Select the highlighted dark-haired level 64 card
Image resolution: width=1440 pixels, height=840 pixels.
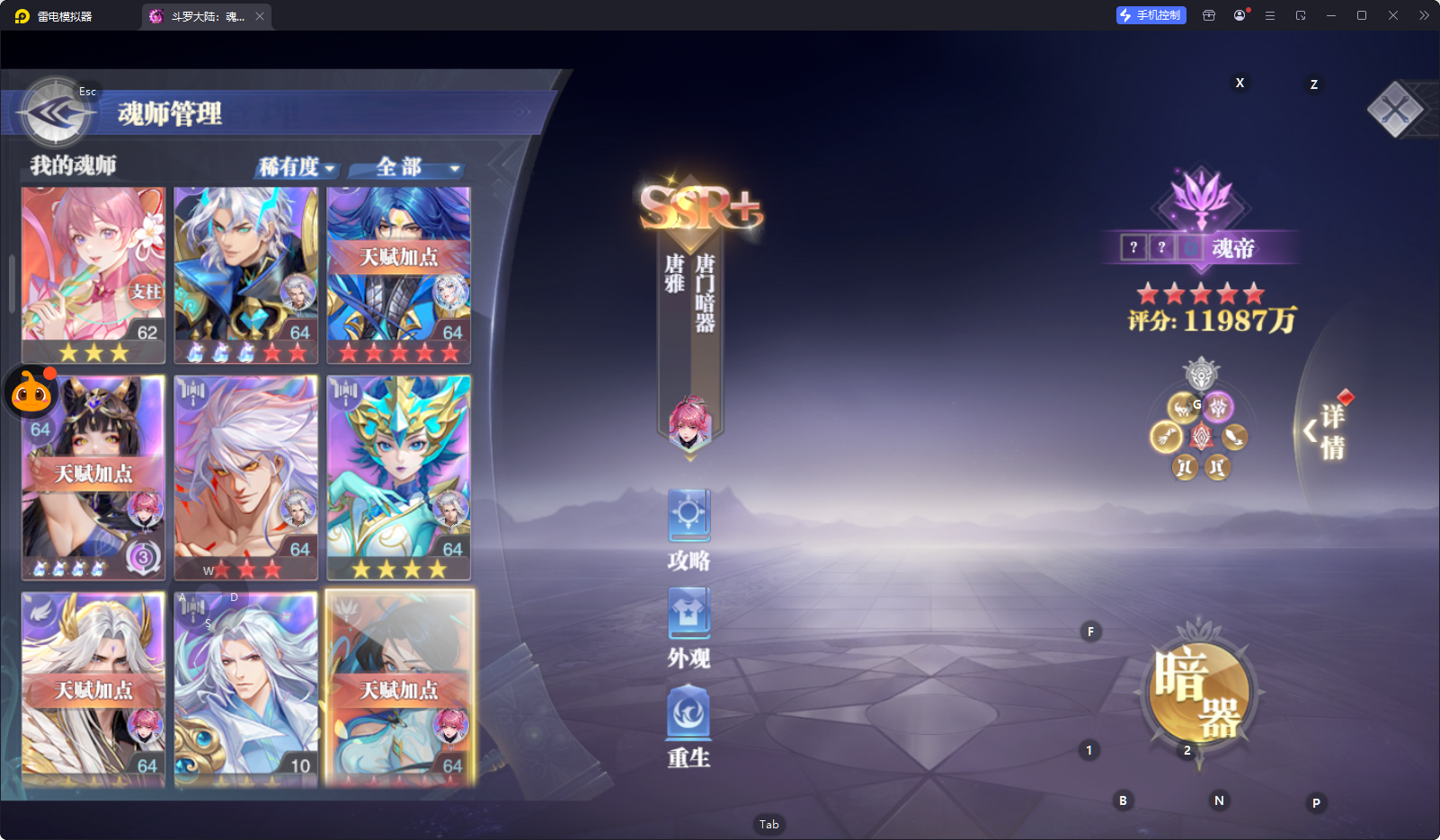tap(399, 687)
